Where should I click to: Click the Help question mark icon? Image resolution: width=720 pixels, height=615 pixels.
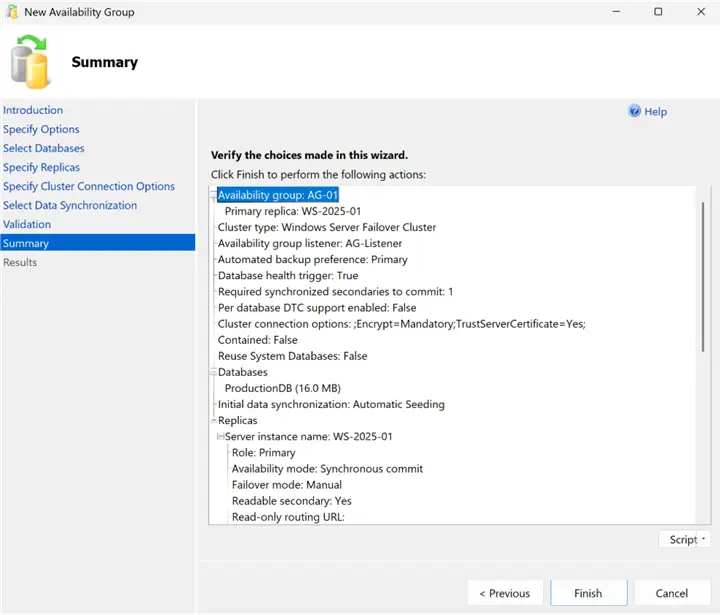click(x=634, y=111)
